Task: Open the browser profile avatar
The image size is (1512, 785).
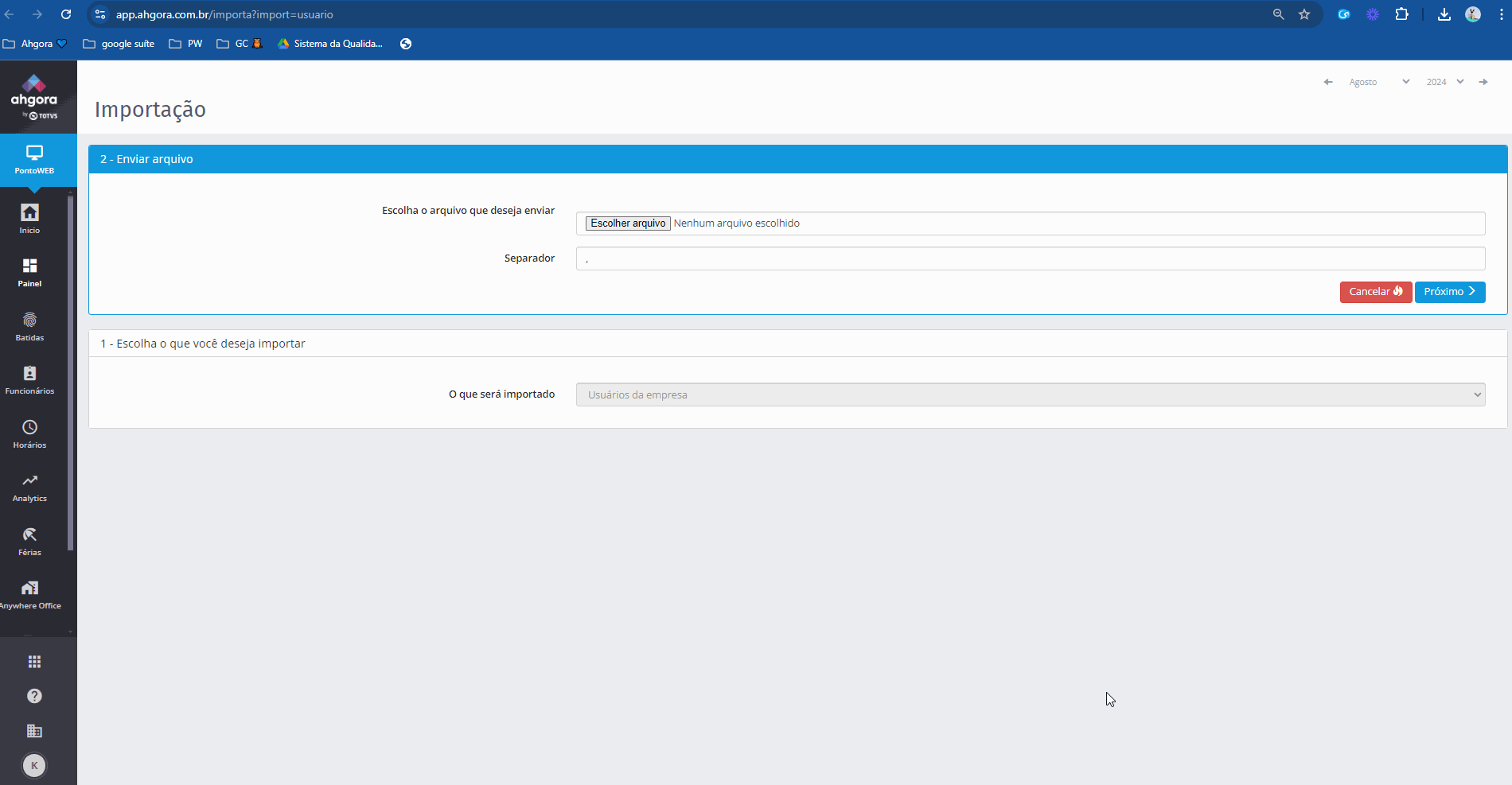Action: pos(1473,14)
